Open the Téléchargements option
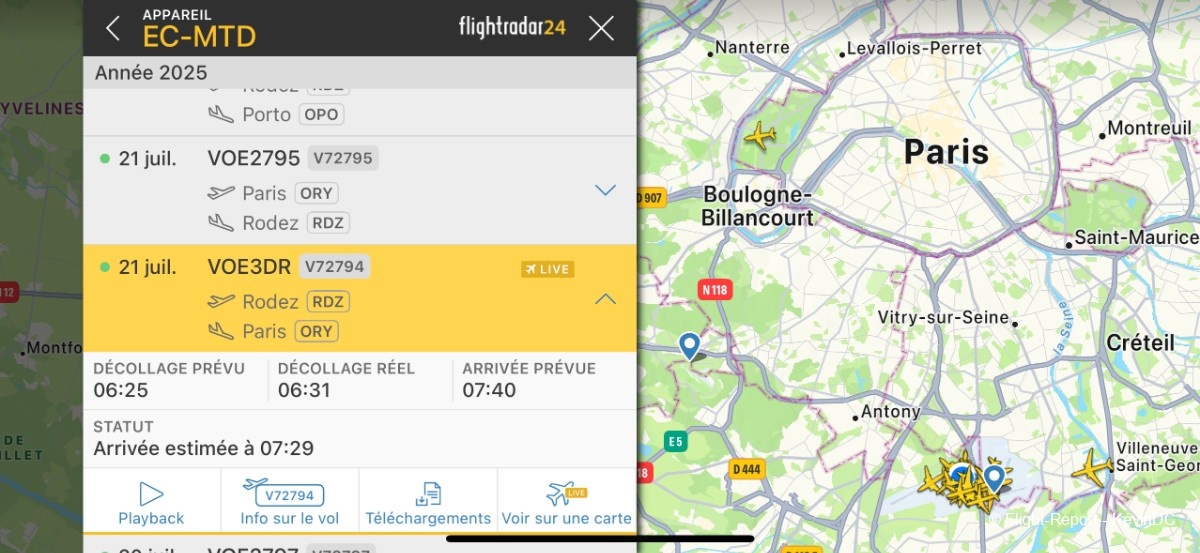Viewport: 1200px width, 553px height. 428,503
